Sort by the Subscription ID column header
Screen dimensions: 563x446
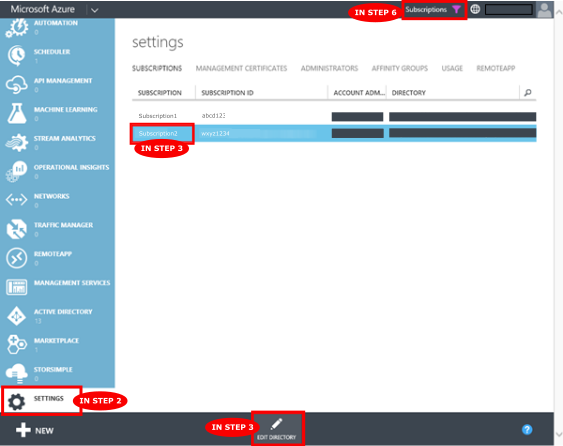227,93
